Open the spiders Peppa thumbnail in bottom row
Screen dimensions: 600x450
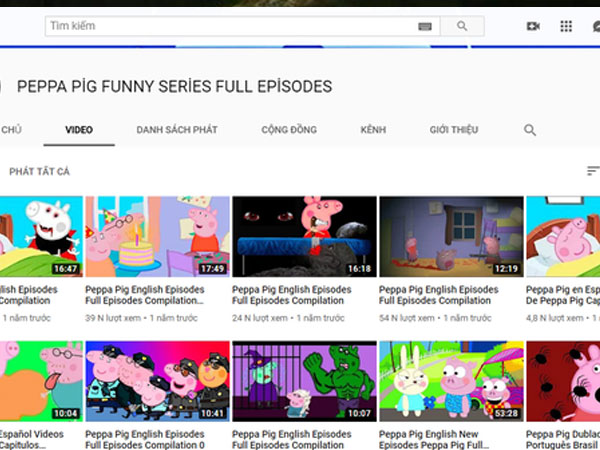point(563,381)
